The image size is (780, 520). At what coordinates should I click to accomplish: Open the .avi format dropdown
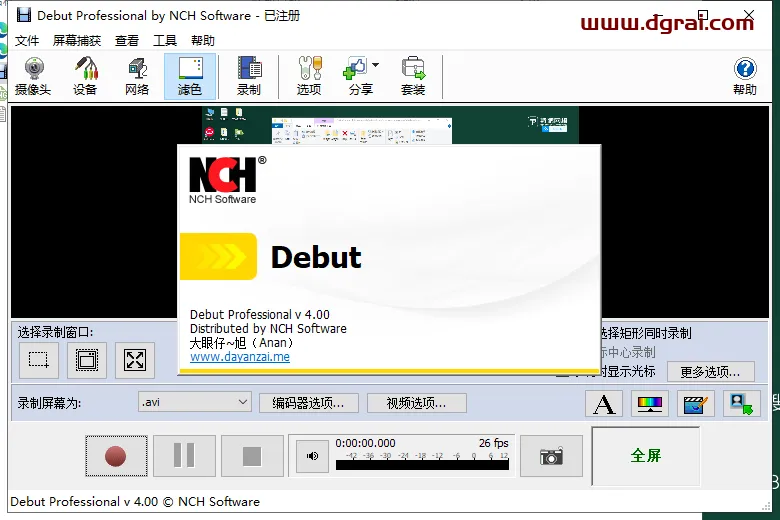pyautogui.click(x=195, y=402)
